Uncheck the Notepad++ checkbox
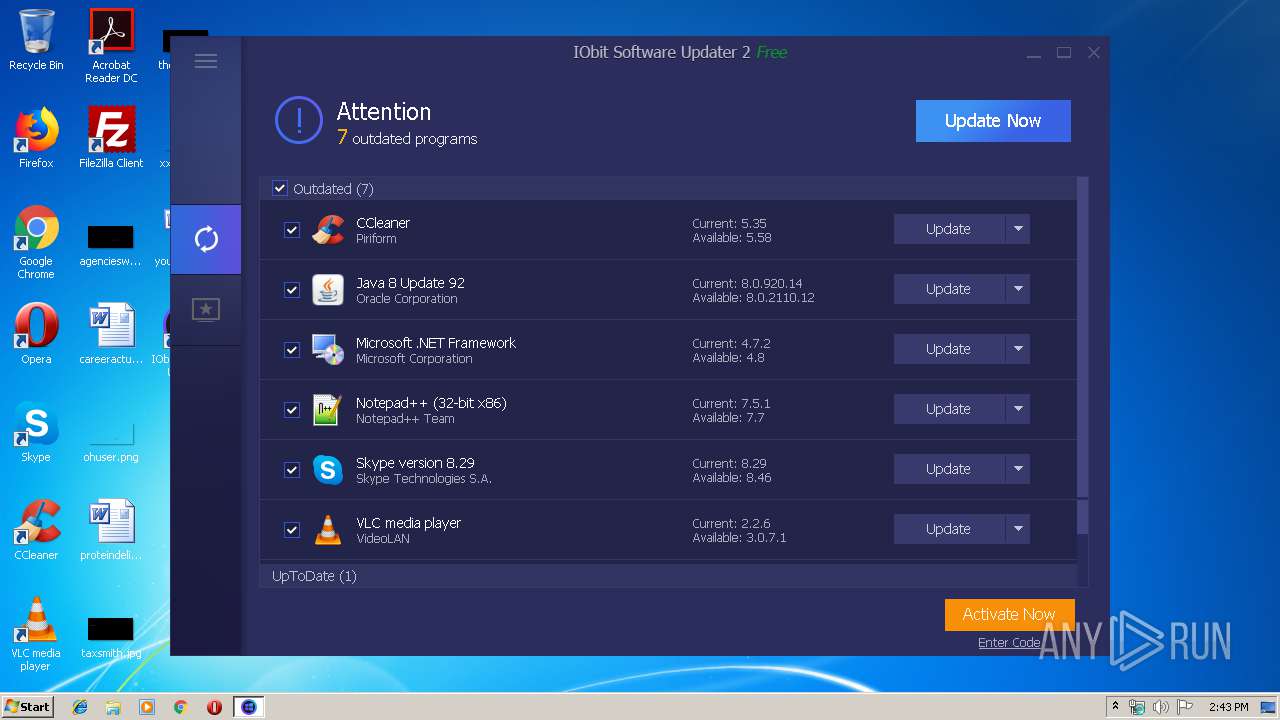The width and height of the screenshot is (1280, 720). pos(292,410)
